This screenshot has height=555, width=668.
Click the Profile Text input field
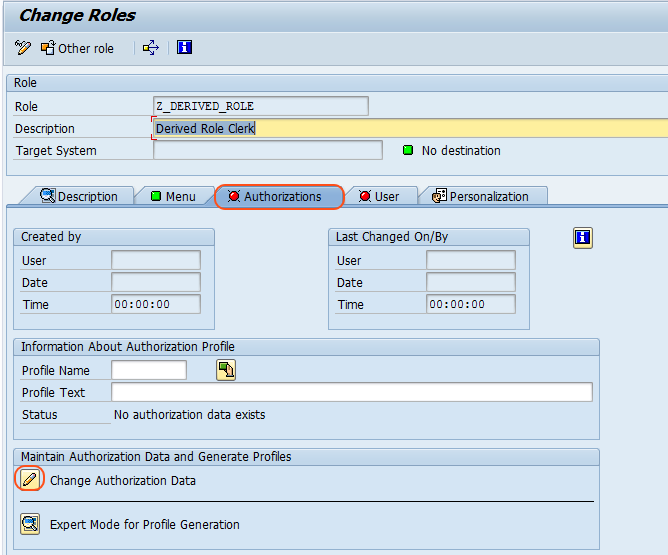click(x=351, y=392)
